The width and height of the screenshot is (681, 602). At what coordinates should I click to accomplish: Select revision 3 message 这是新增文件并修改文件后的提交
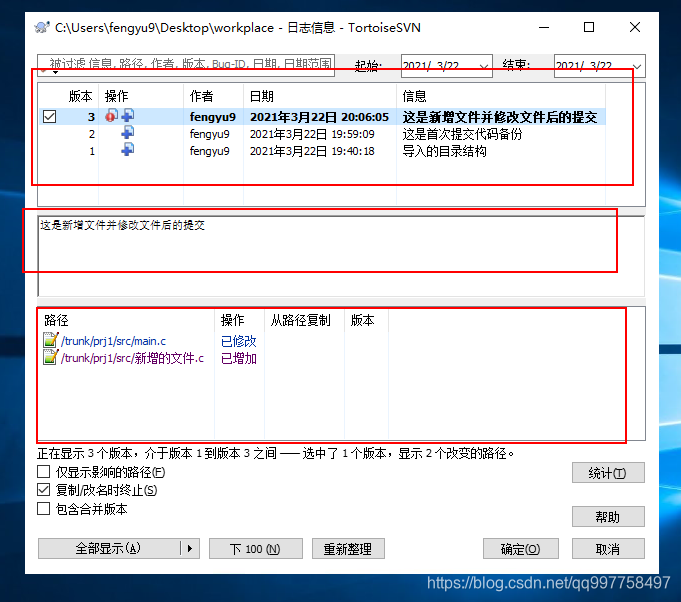[x=500, y=117]
